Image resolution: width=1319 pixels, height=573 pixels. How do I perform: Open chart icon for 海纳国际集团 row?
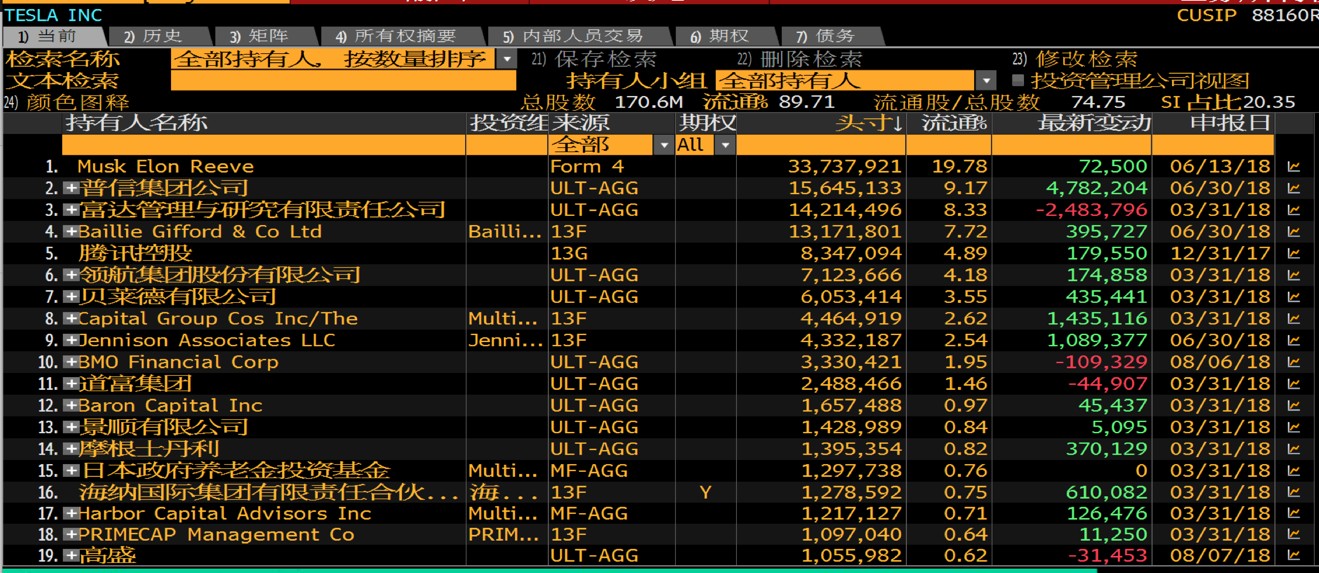1293,492
